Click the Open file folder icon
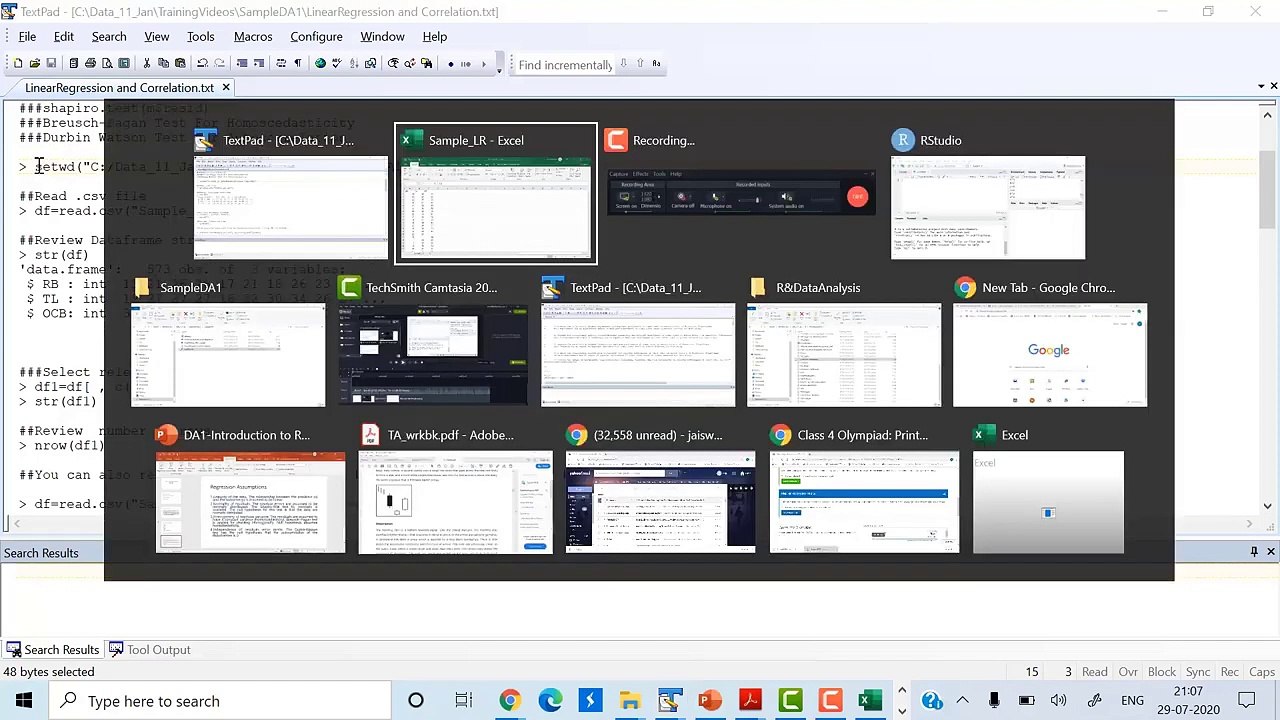 pyautogui.click(x=35, y=64)
